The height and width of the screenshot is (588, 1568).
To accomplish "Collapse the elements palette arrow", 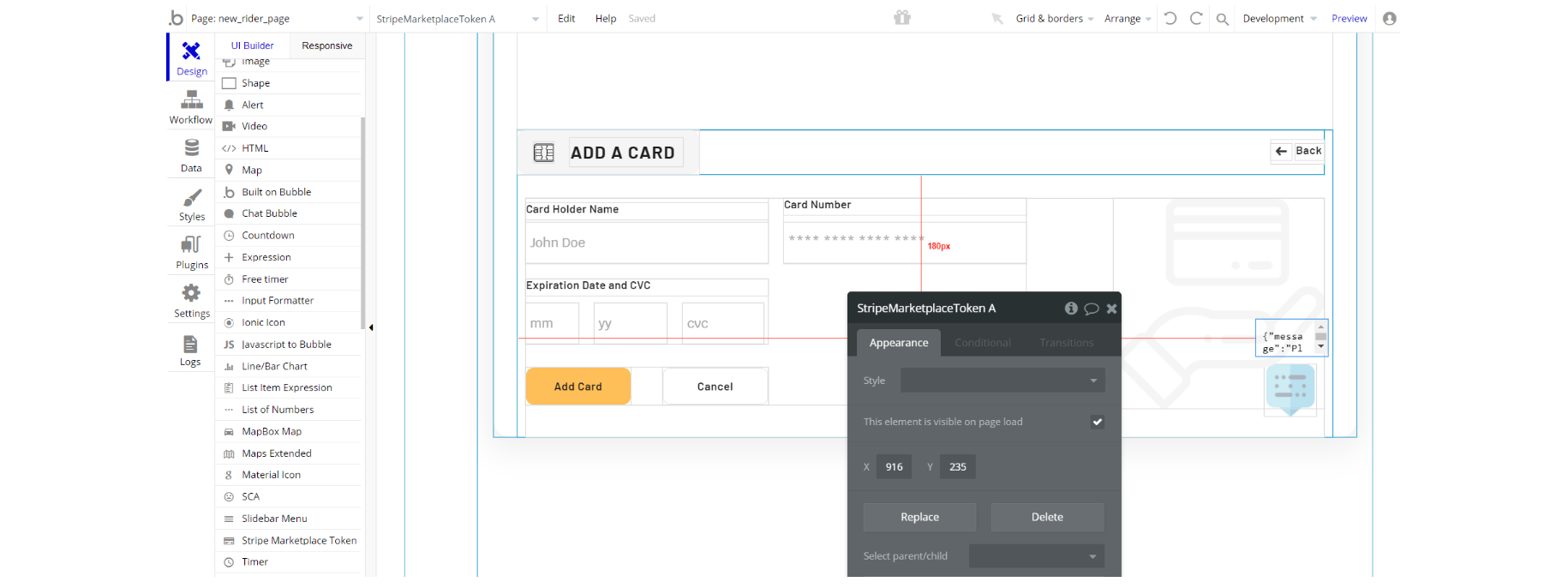I will [371, 327].
